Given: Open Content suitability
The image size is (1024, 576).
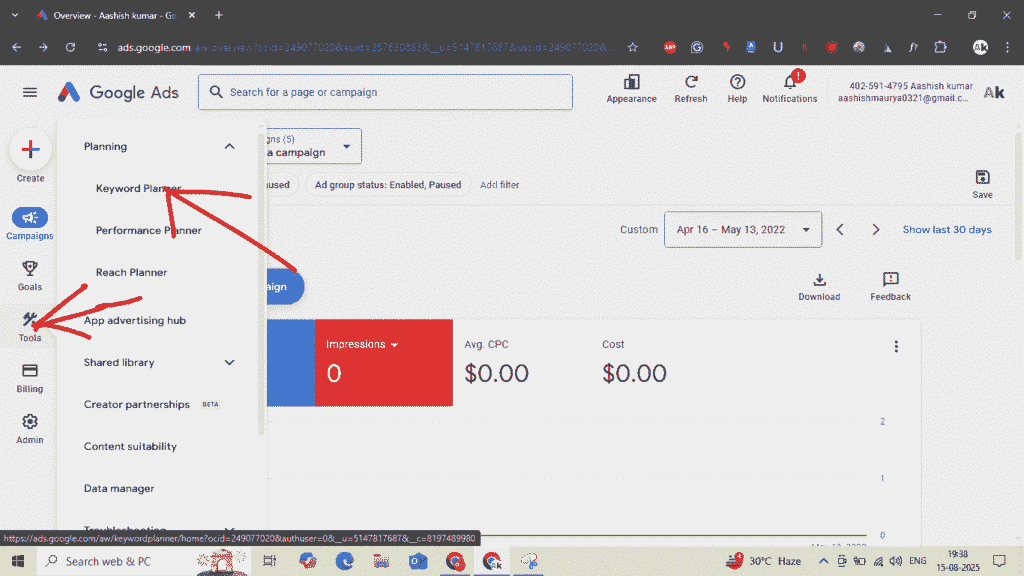Looking at the screenshot, I should (130, 447).
